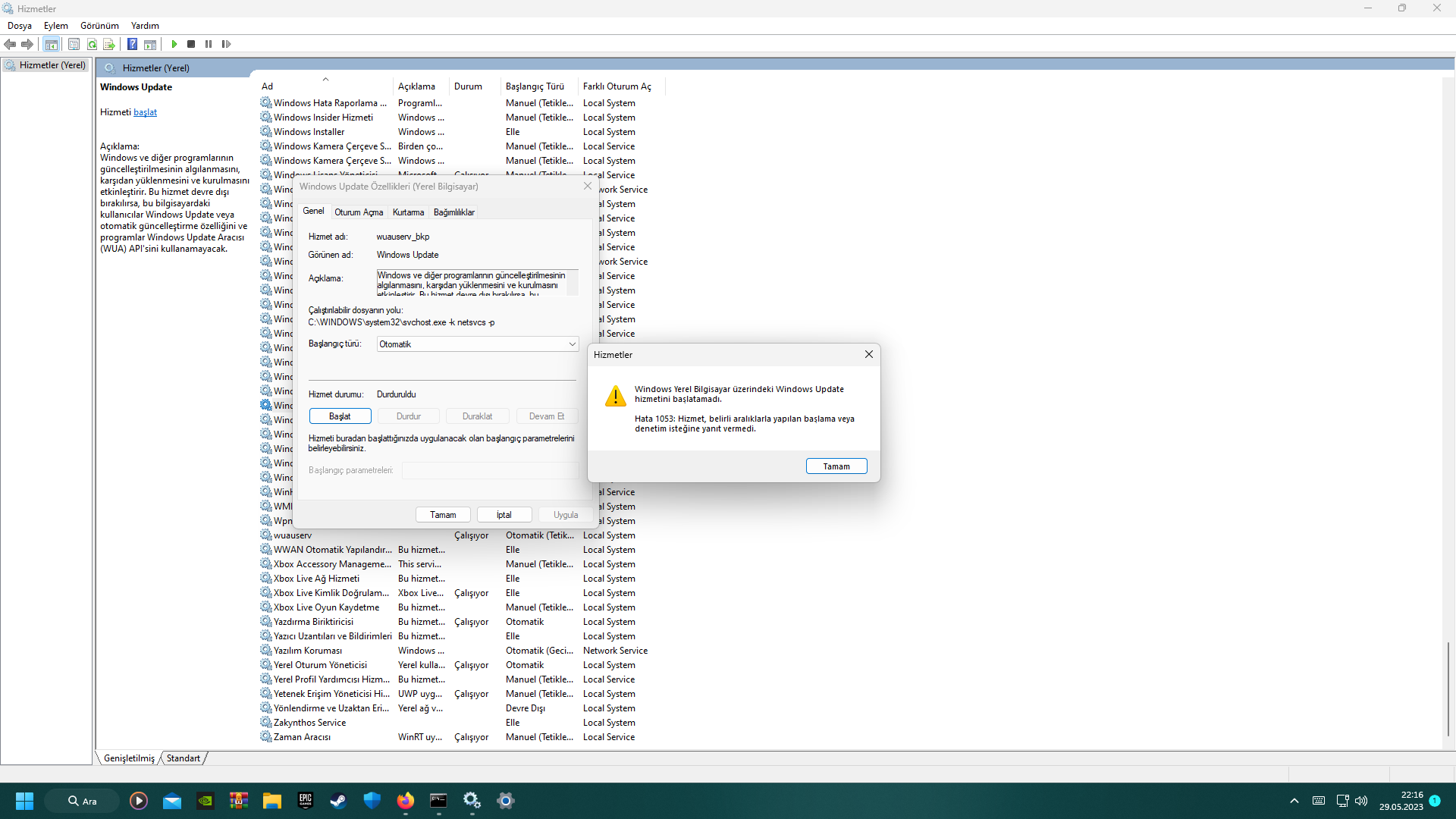Click the Başlat button in properties dialog
The image size is (1456, 819).
tap(340, 416)
